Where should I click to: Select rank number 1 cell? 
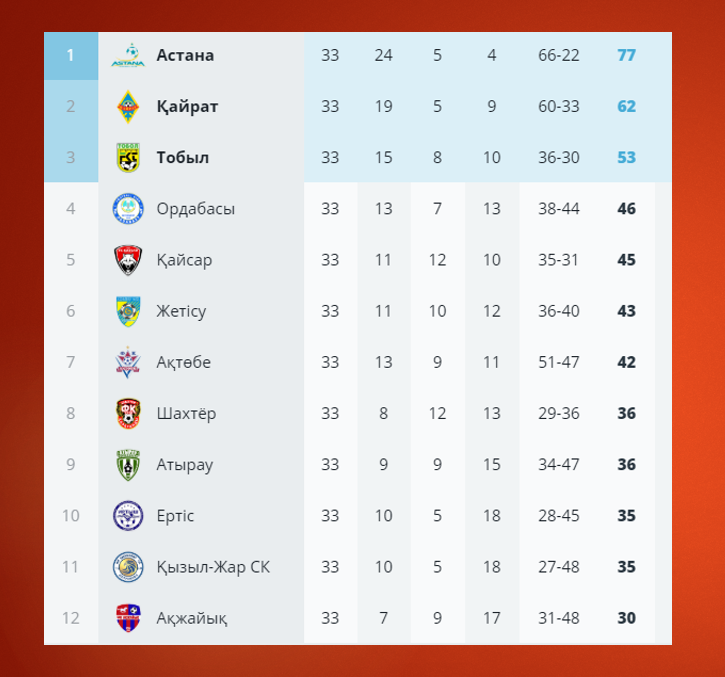coord(71,55)
